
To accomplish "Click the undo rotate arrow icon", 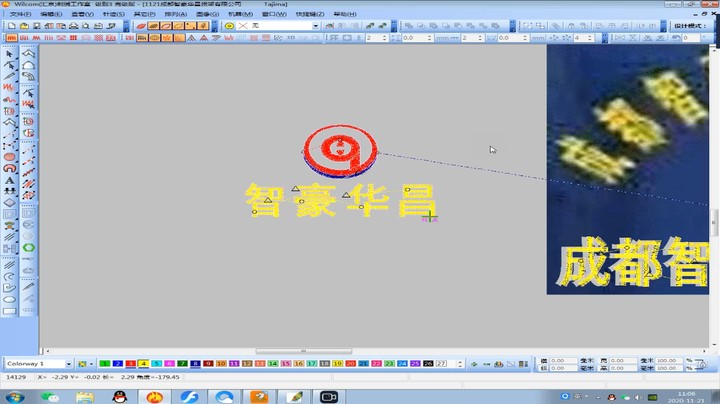I will pyautogui.click(x=676, y=38).
